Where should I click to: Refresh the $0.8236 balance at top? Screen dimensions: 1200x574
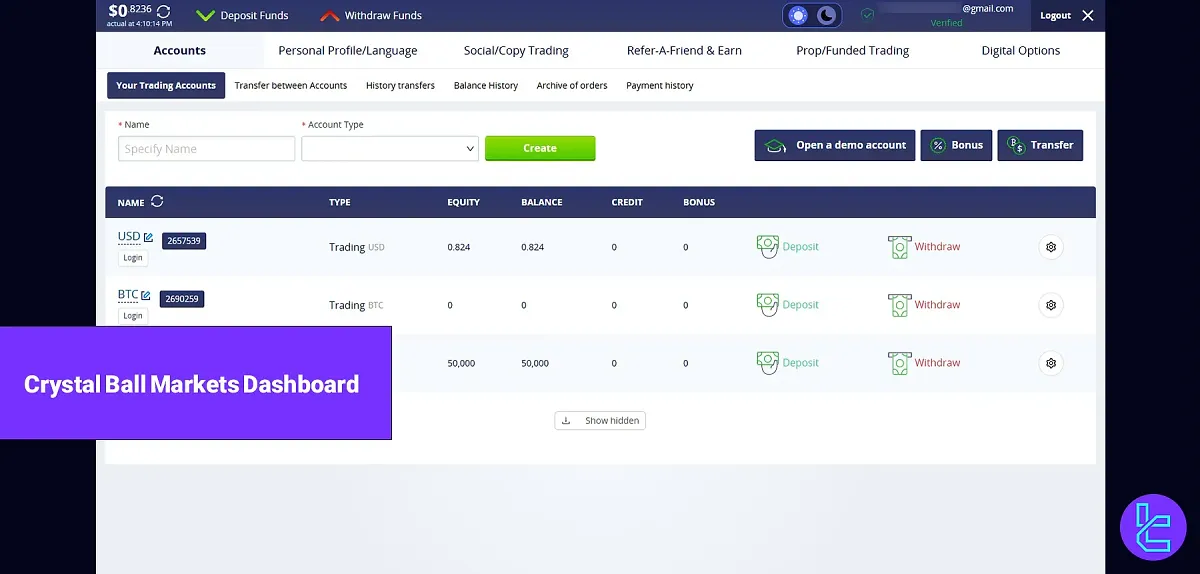(x=165, y=11)
